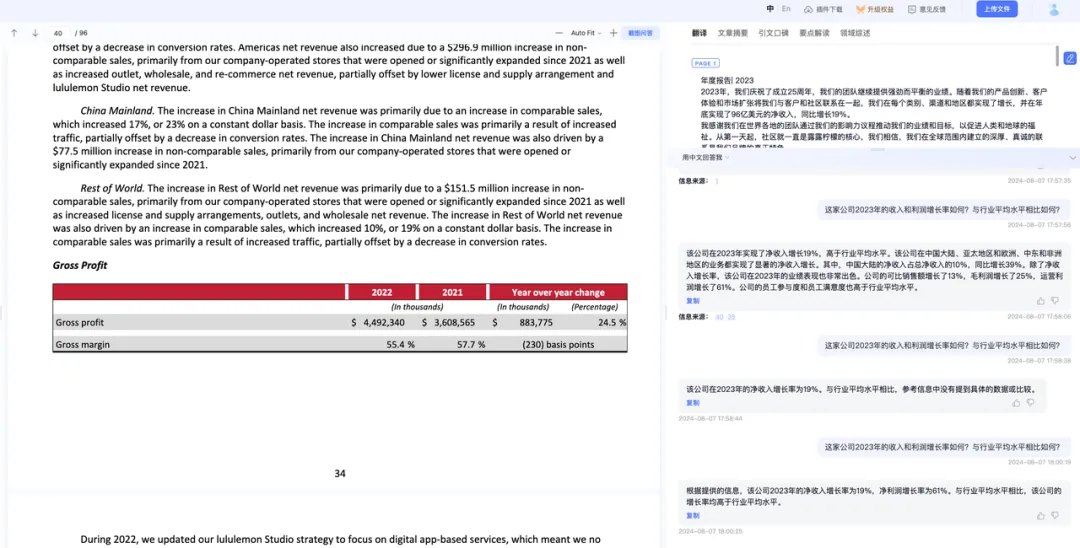Select the 引文口碑 tab
This screenshot has width=1080, height=548.
click(x=773, y=33)
